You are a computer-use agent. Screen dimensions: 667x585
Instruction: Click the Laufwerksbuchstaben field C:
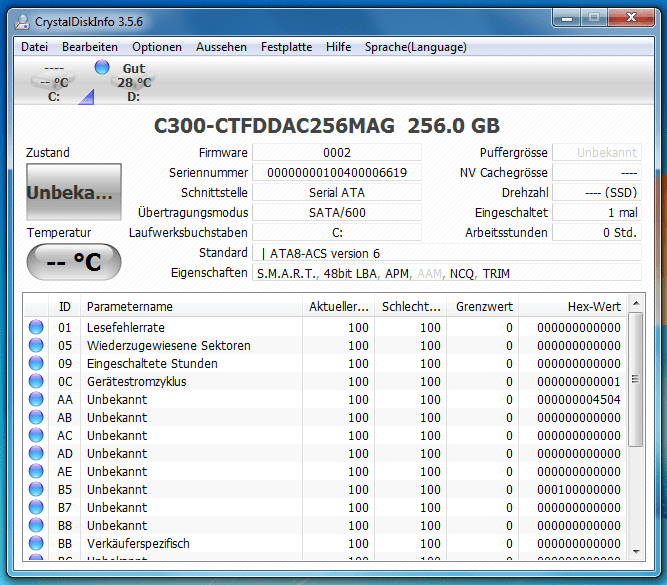(x=337, y=232)
